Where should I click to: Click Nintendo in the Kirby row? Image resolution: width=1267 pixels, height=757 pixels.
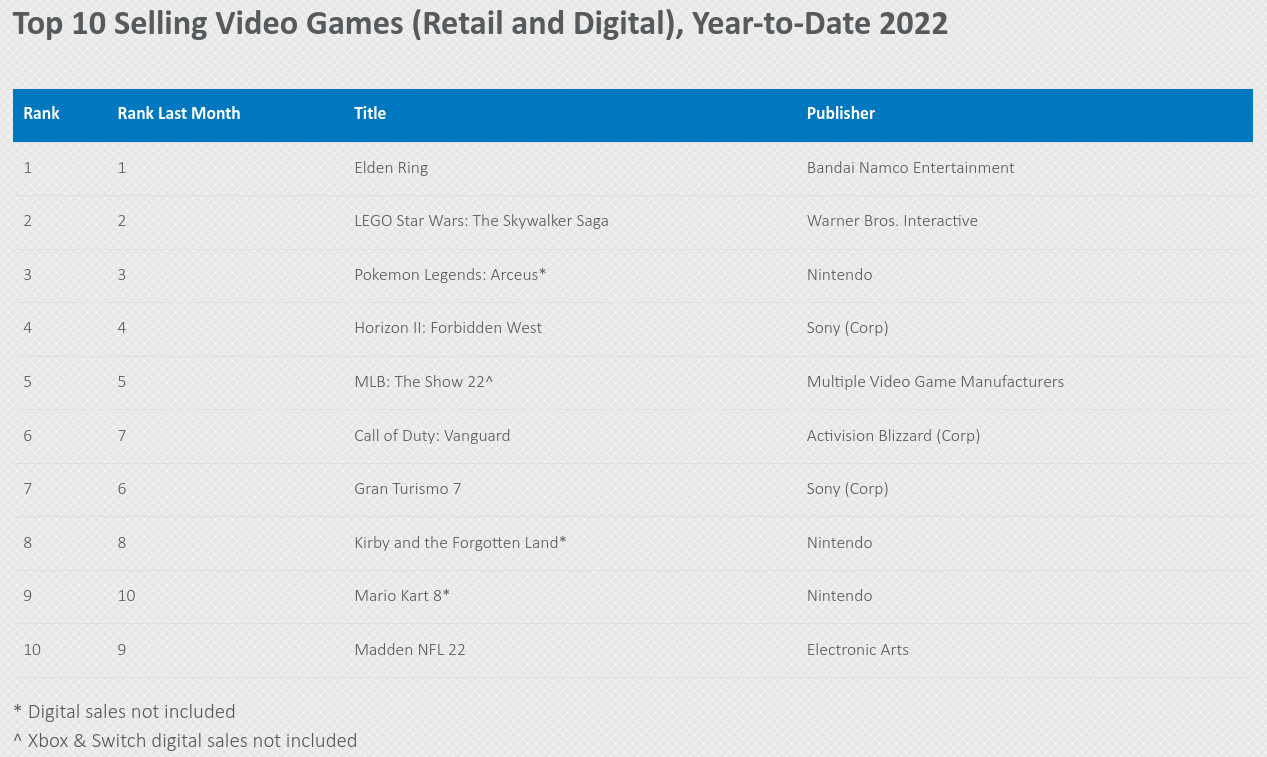coord(840,543)
